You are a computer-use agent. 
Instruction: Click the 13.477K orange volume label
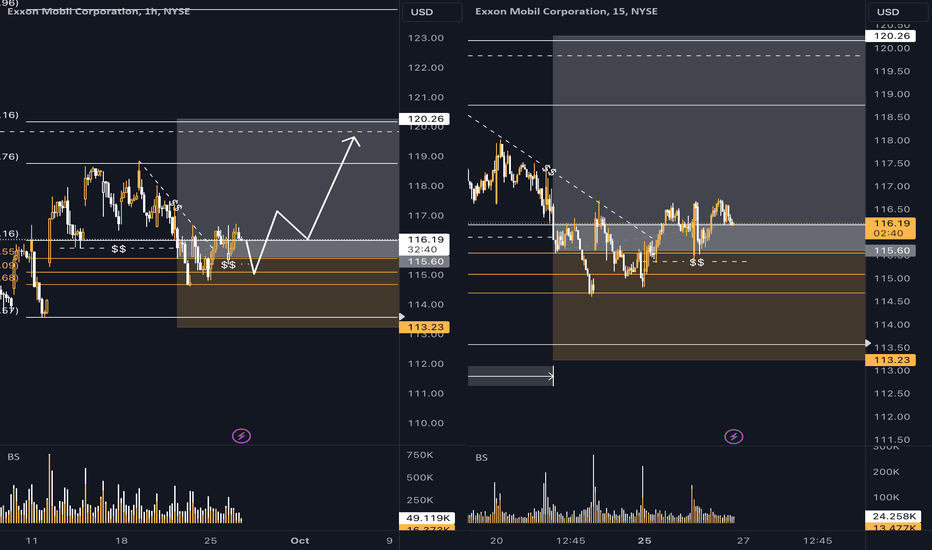[894, 526]
